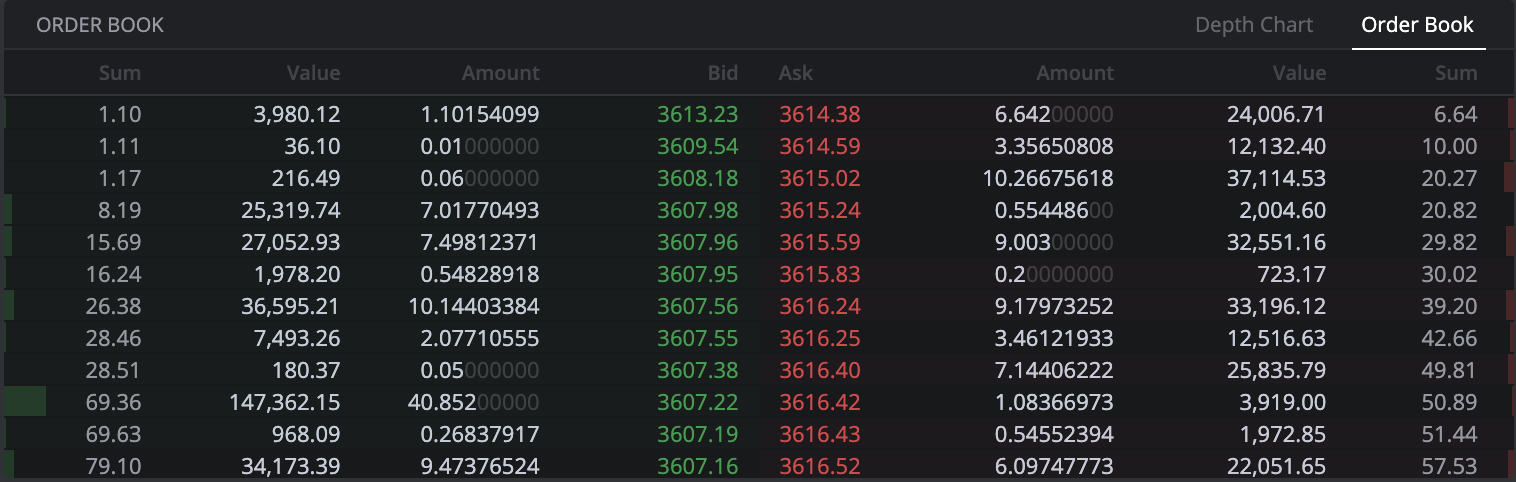Click the green depth bar beside sum 69.36

[25, 402]
